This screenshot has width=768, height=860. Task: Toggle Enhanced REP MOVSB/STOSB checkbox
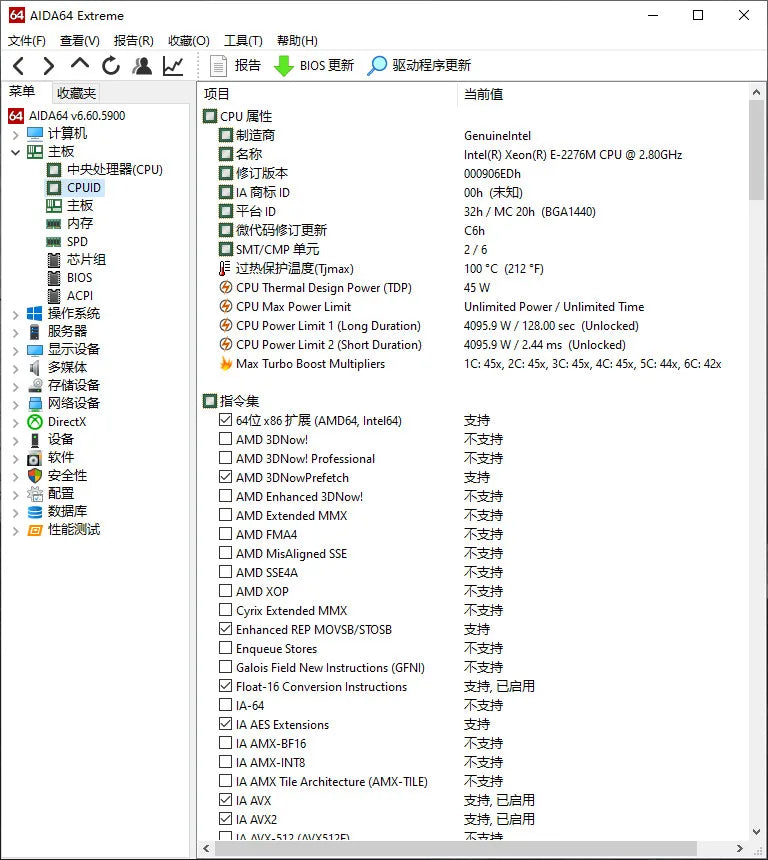[x=225, y=629]
